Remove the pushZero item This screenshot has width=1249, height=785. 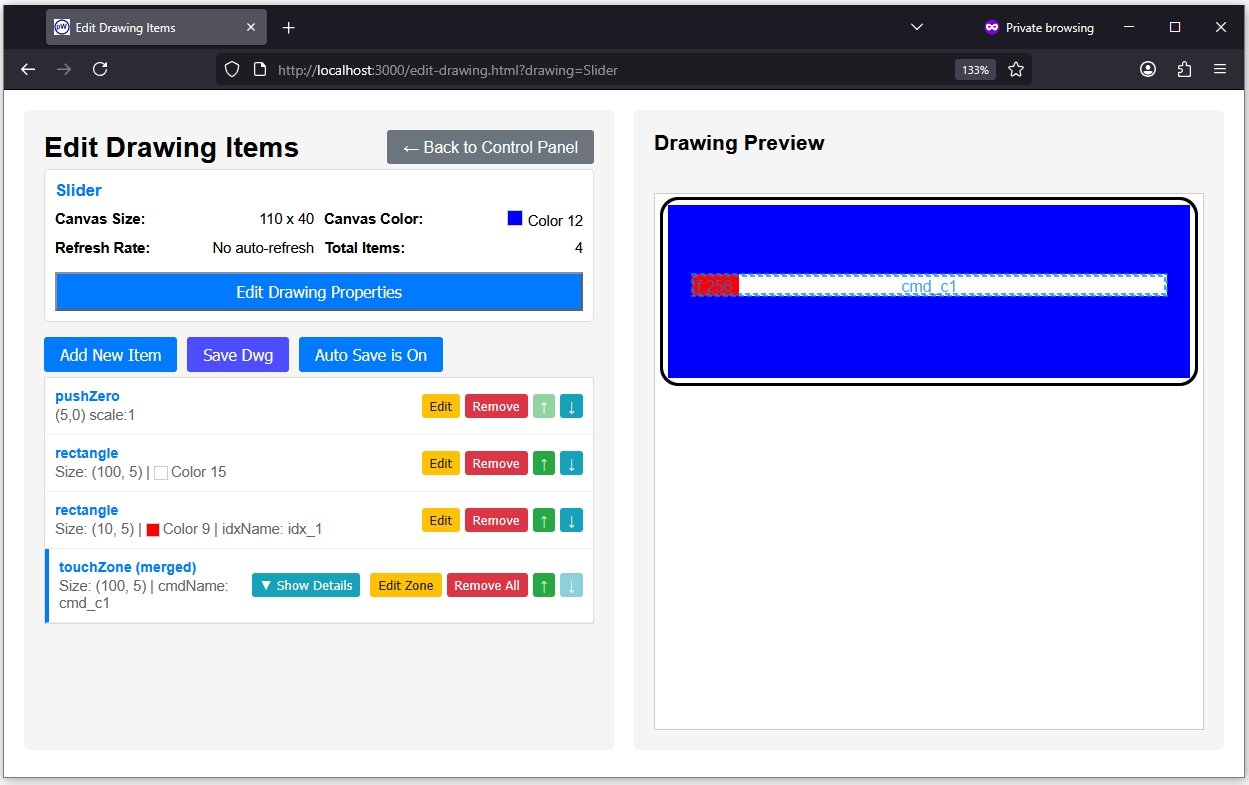pyautogui.click(x=496, y=407)
